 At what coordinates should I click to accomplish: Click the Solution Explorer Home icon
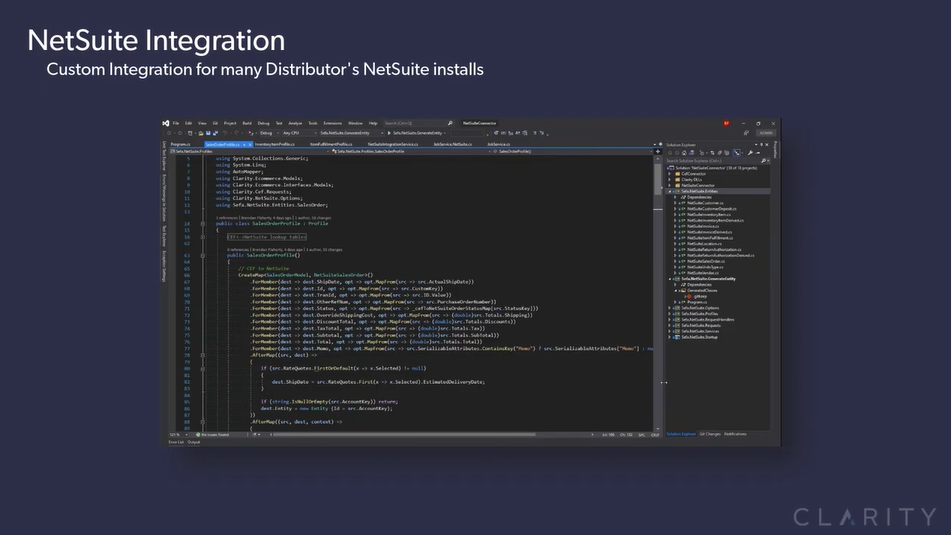coord(684,153)
